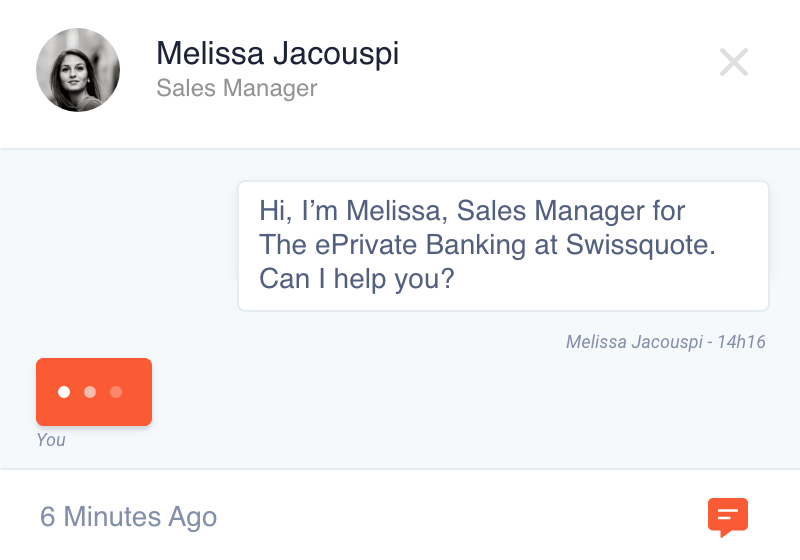Click the last faded typing dot
Image resolution: width=800 pixels, height=560 pixels.
pos(116,392)
